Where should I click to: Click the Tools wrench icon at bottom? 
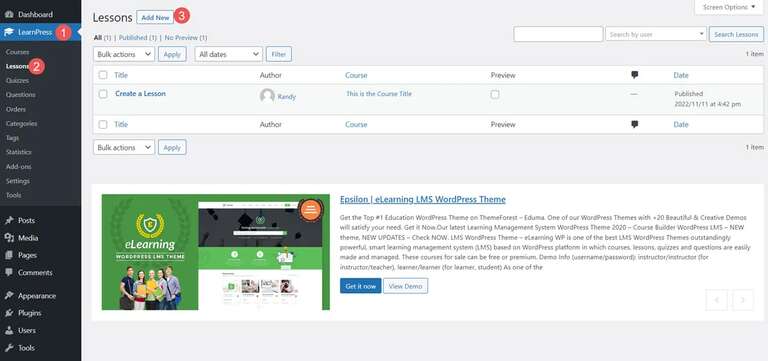pyautogui.click(x=9, y=348)
